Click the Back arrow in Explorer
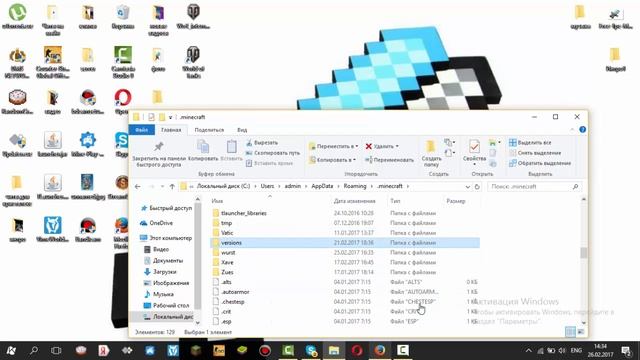 point(138,187)
